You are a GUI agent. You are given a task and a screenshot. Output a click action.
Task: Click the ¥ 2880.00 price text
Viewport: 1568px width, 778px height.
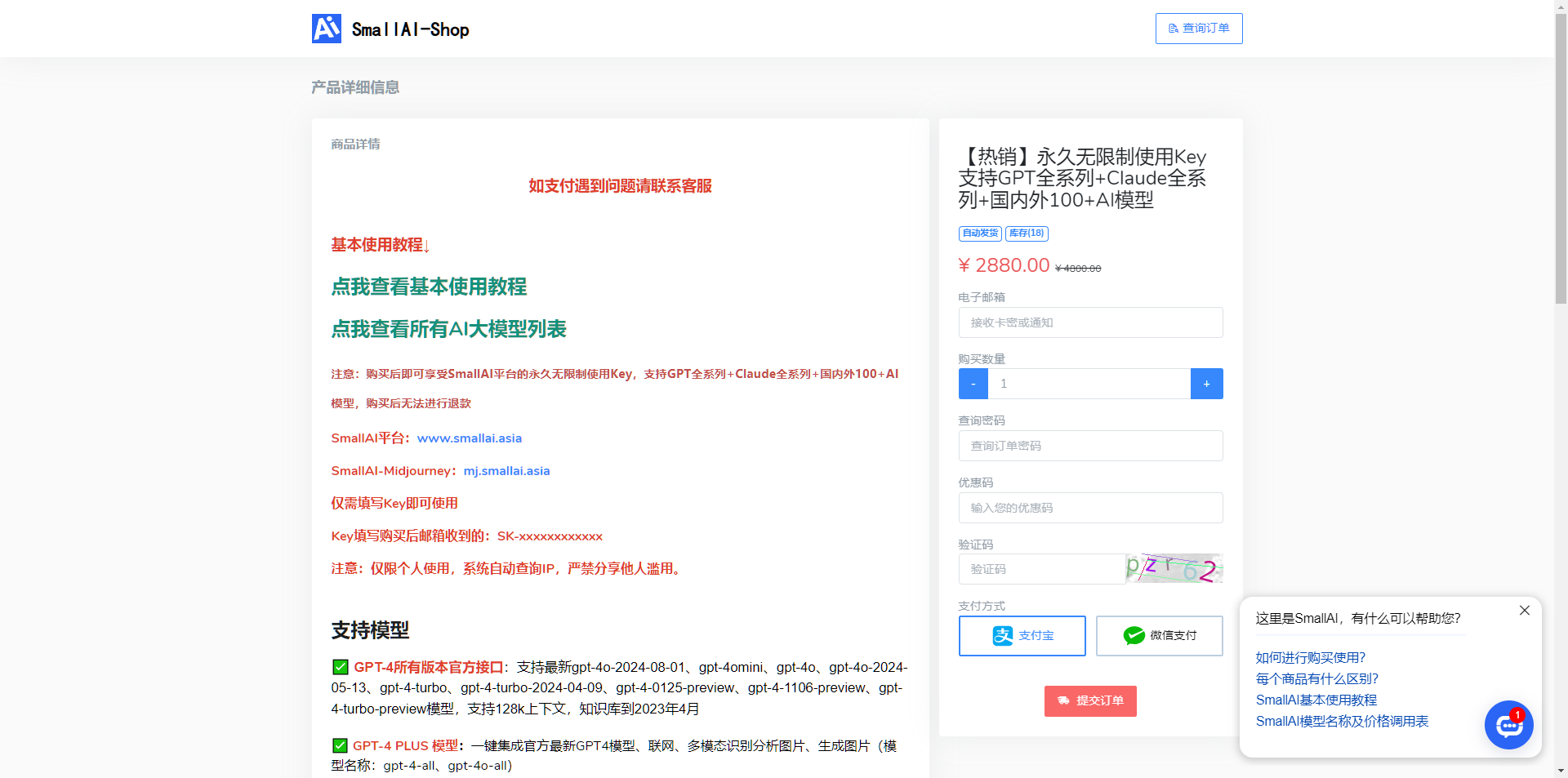tap(1004, 265)
